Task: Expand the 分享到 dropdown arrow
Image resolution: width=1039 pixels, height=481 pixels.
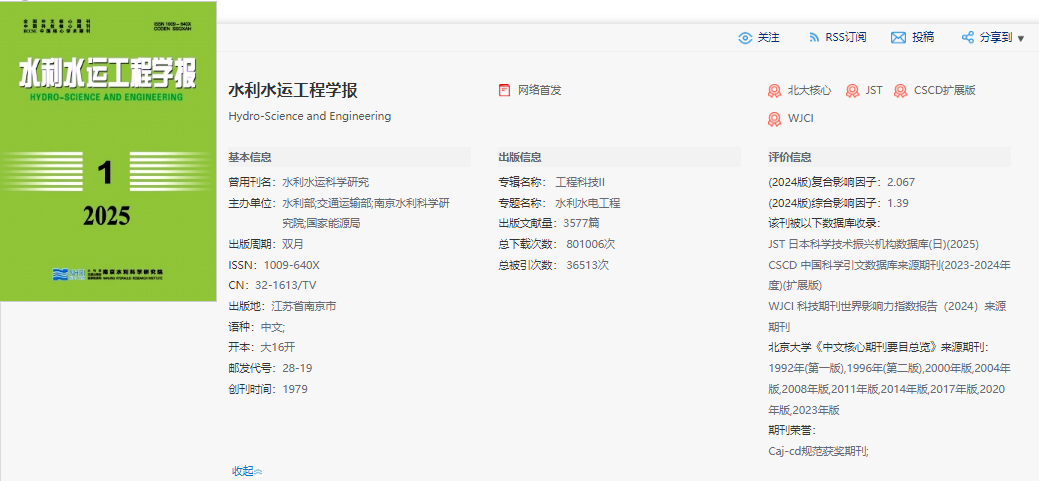Action: 1020,38
